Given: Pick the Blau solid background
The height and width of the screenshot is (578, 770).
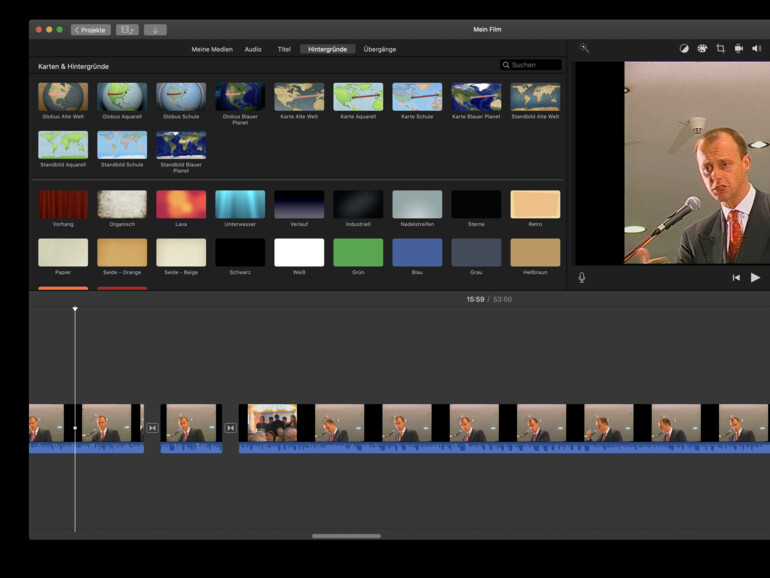Looking at the screenshot, I should pos(417,252).
